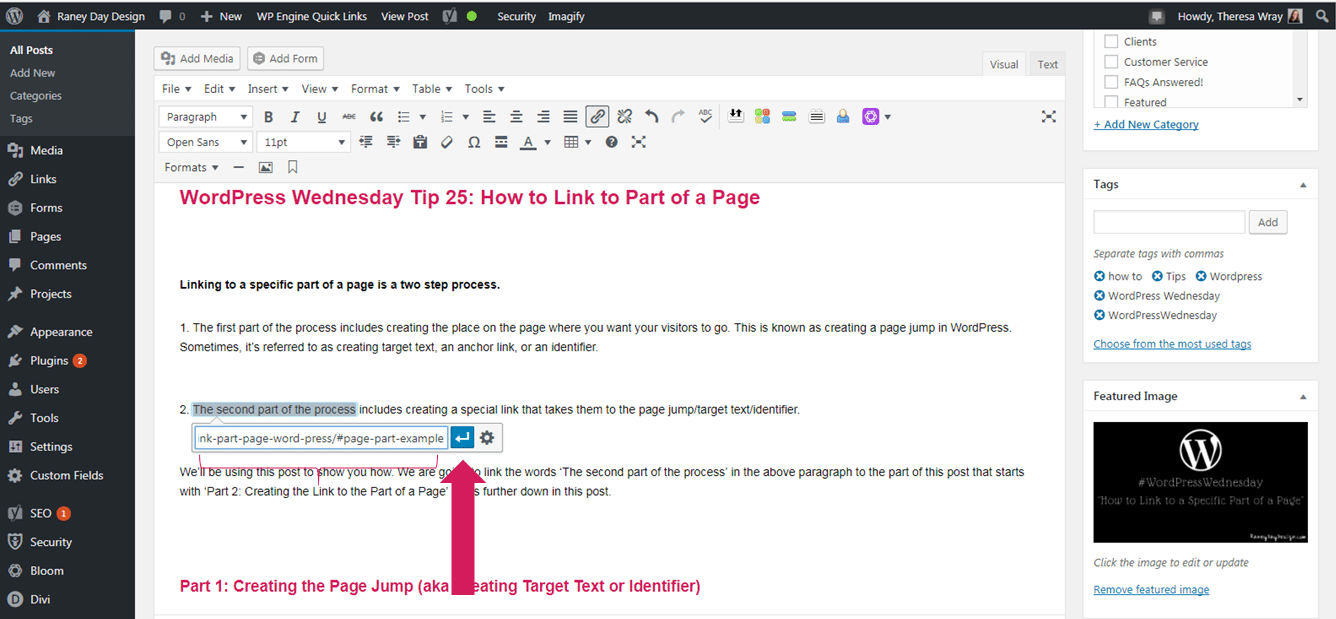
Task: Check the FAQs Answered! category
Action: [1111, 82]
